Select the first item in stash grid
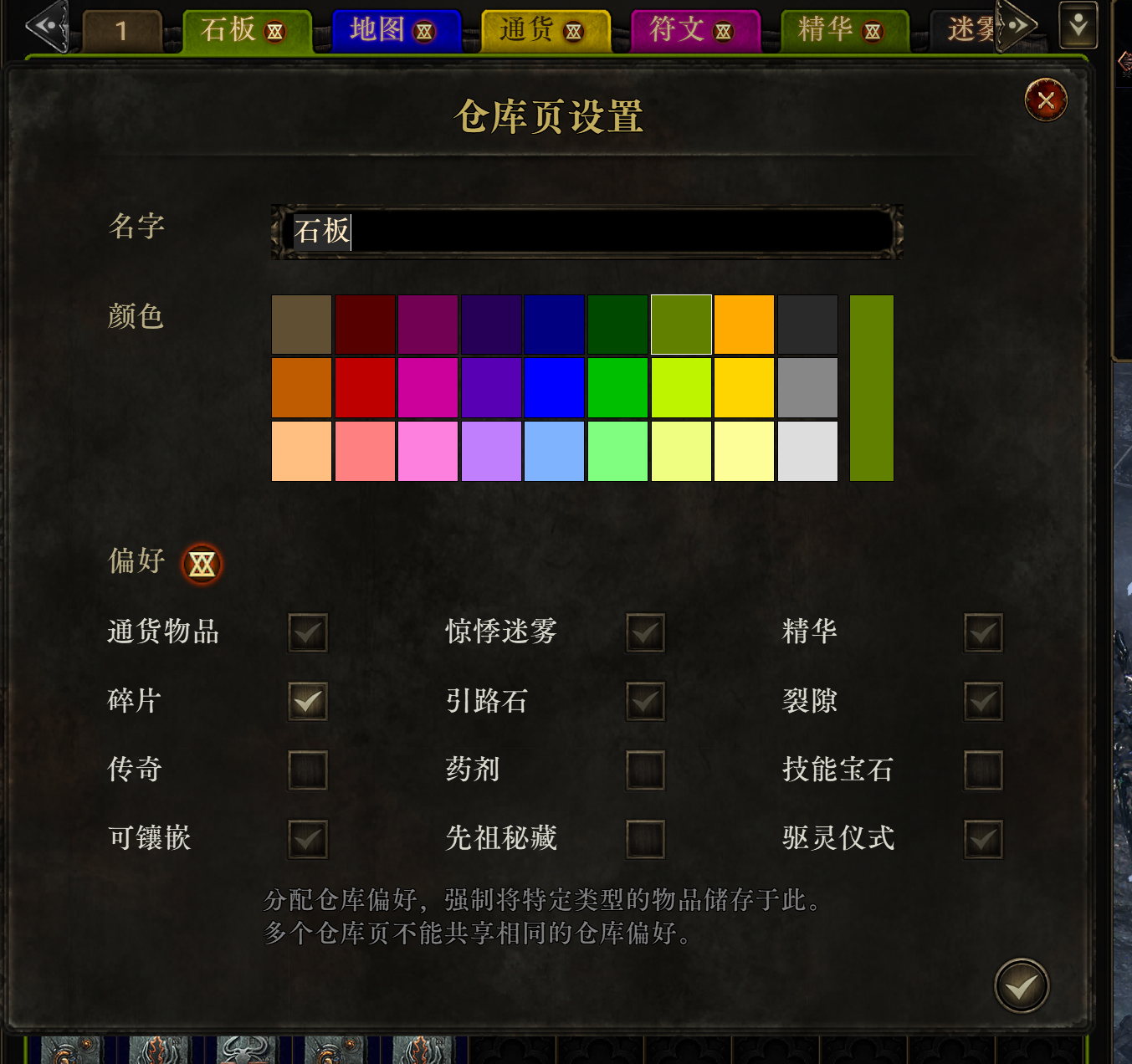This screenshot has width=1132, height=1064. [70, 1050]
